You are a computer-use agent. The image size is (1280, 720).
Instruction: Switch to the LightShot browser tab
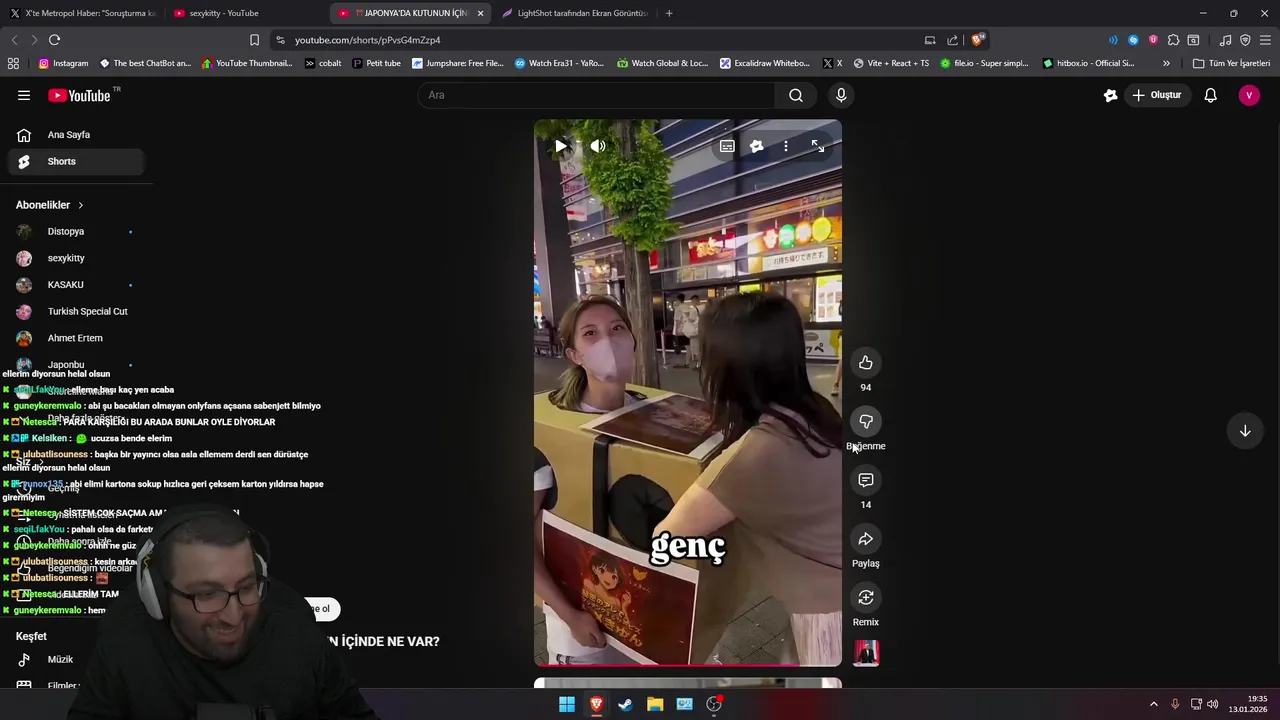click(575, 13)
